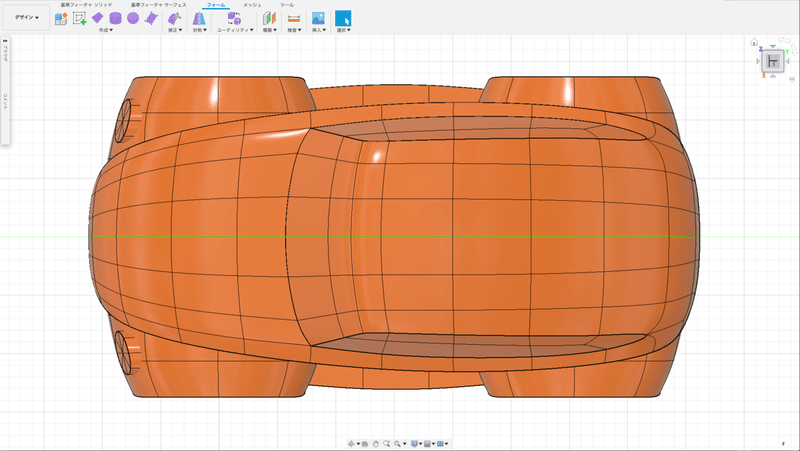Open the display settings dropdown in navigation bar

tap(416, 443)
